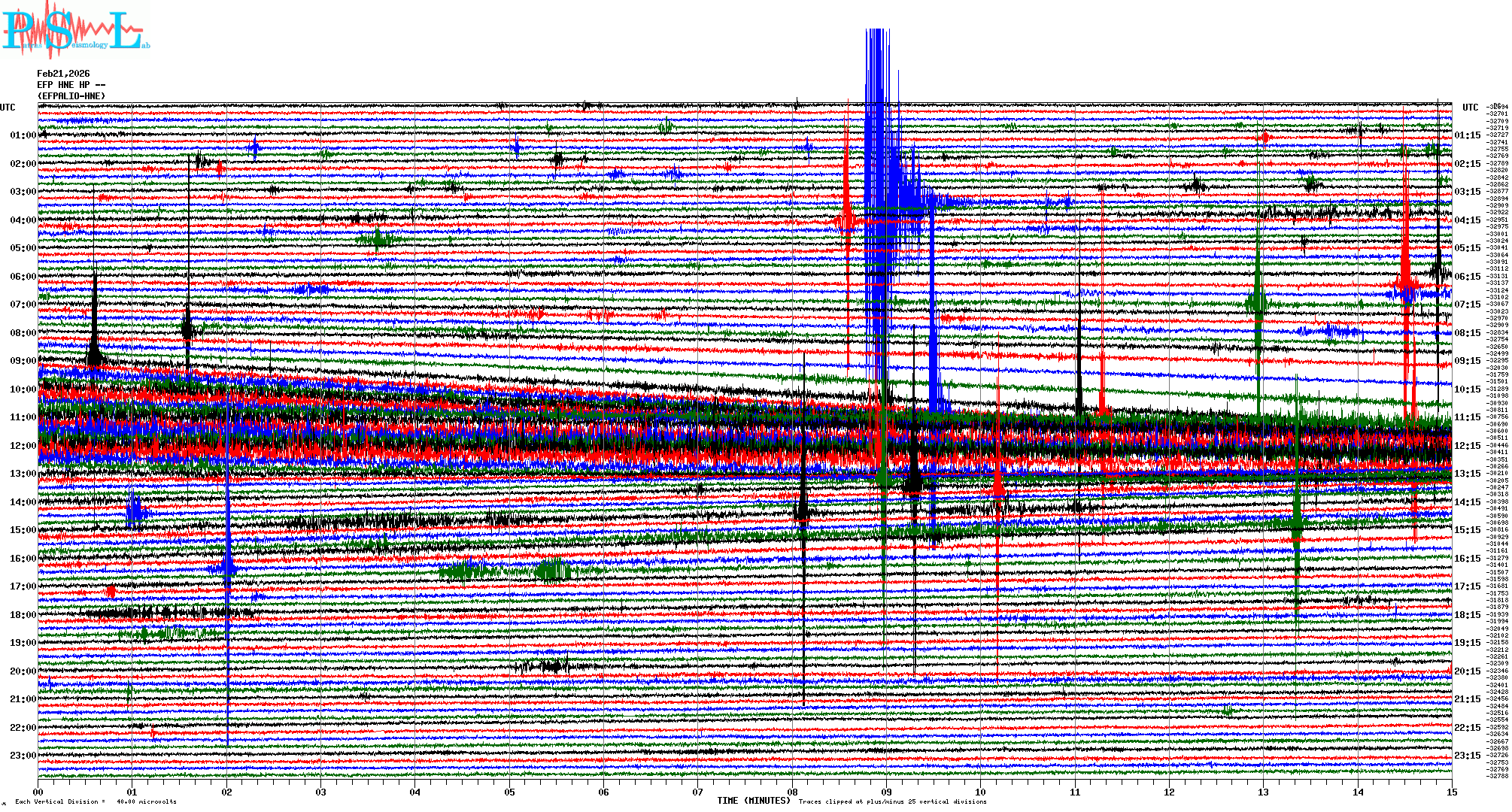Select the 04:15 label on right axis
This screenshot has width=1512, height=812.
1467,220
